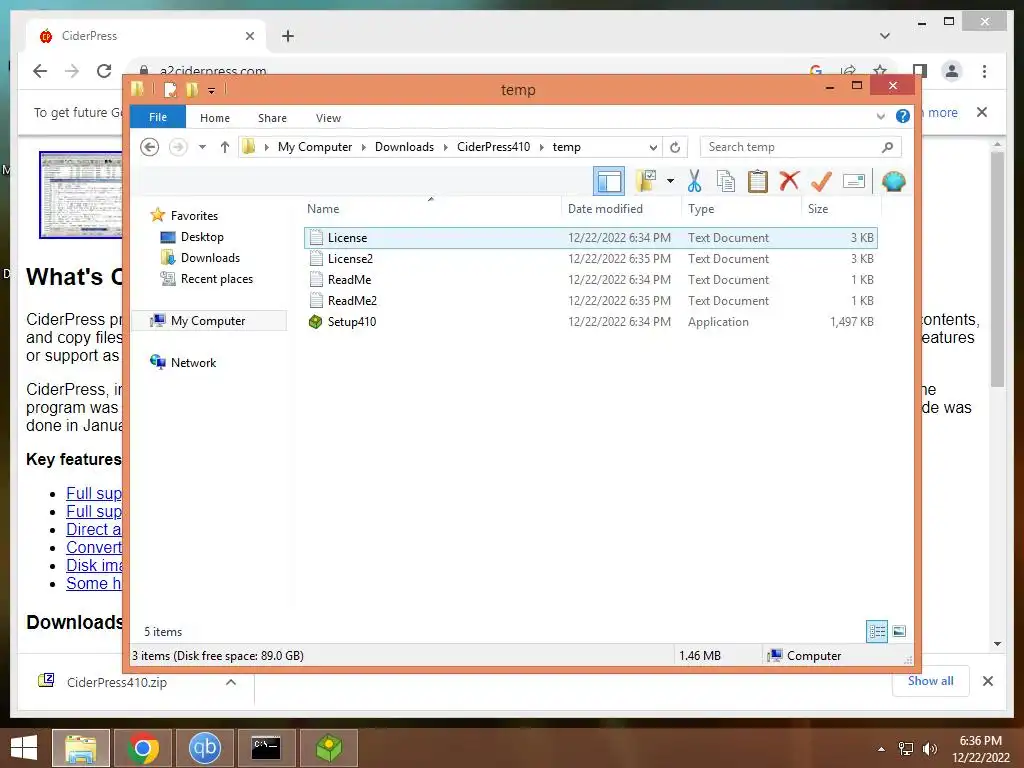
Task: Select Favorites in the navigation pane
Action: tap(194, 216)
